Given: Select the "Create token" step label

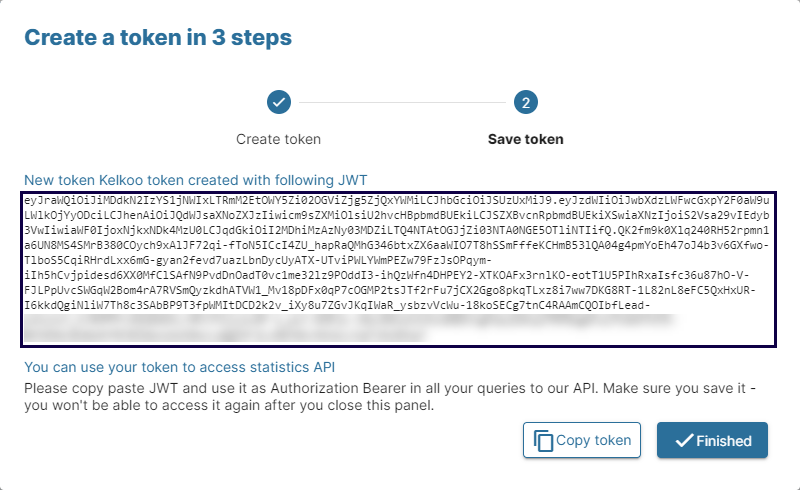Looking at the screenshot, I should coord(279,139).
